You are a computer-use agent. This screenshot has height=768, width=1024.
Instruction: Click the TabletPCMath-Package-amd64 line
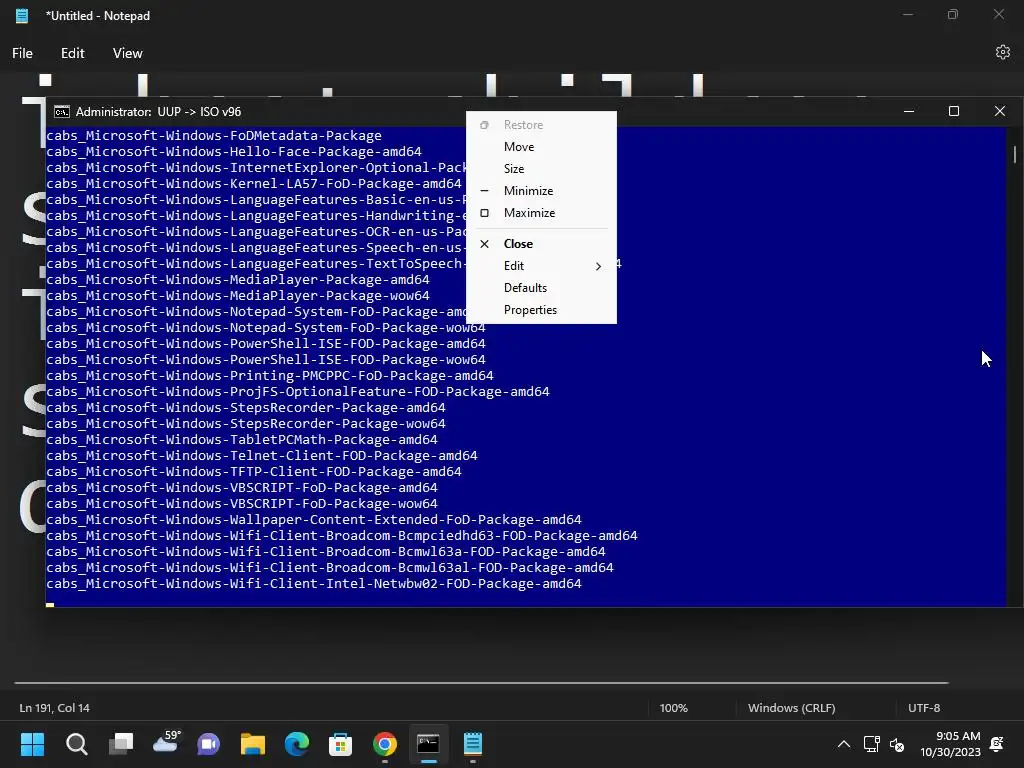(242, 440)
